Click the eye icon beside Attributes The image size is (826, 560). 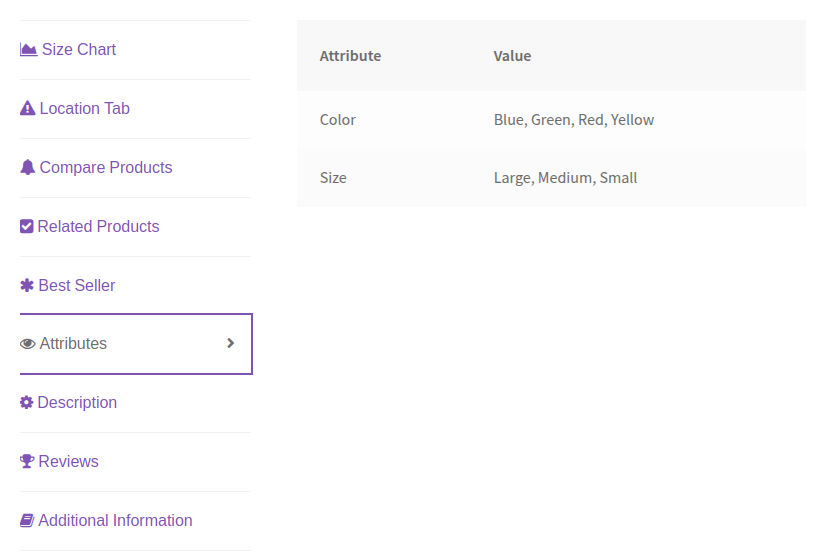27,344
